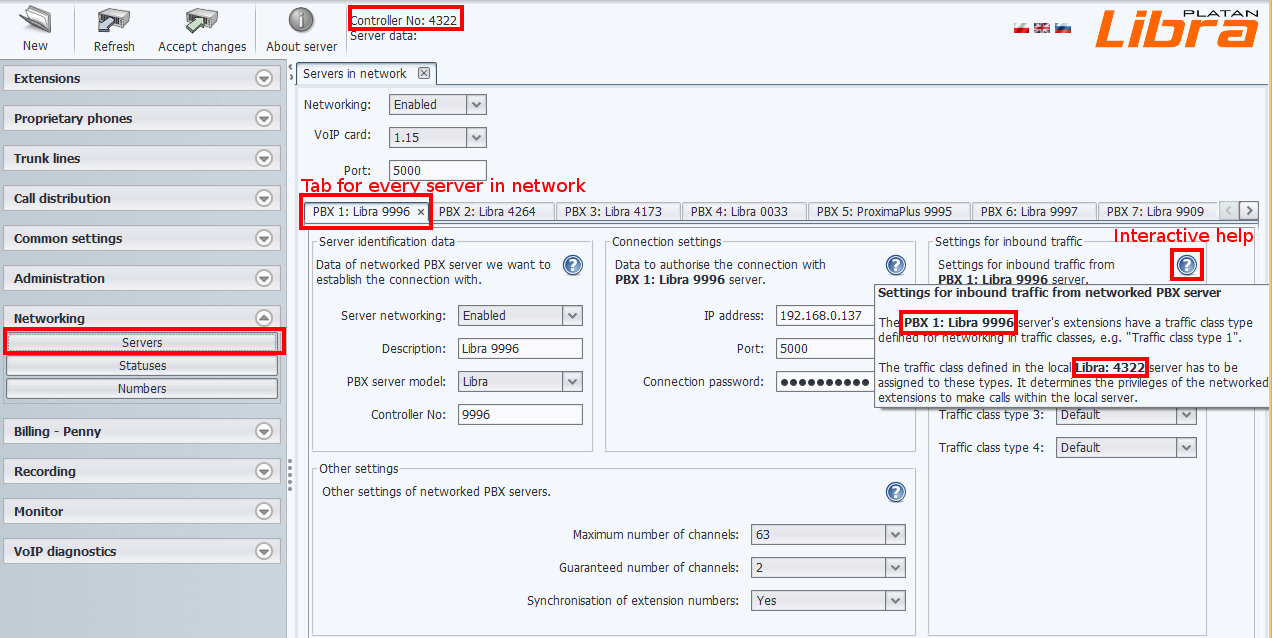Image resolution: width=1272 pixels, height=638 pixels.
Task: Switch language with the Polish flag
Action: [x=1021, y=28]
